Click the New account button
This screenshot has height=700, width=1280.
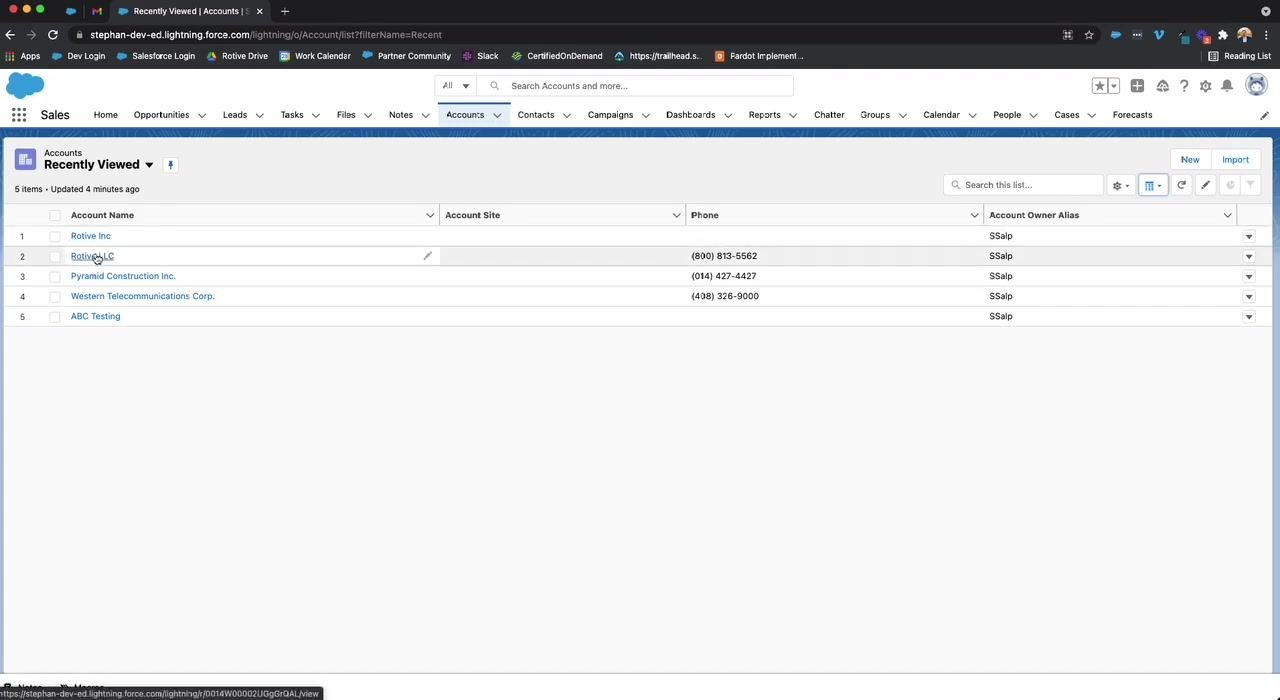point(1190,160)
